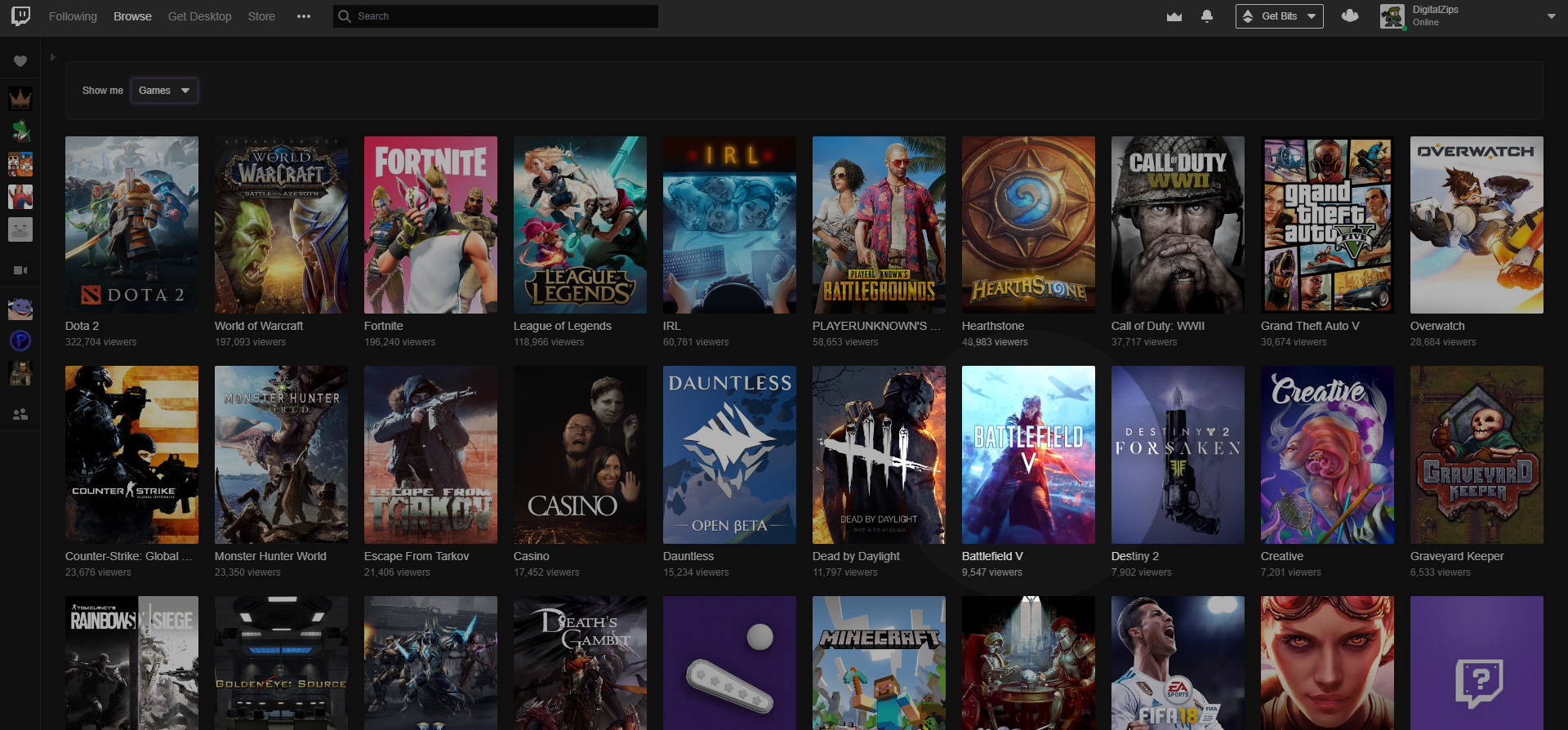Open the gray face channel avatar
This screenshot has width=1568, height=730.
[20, 229]
